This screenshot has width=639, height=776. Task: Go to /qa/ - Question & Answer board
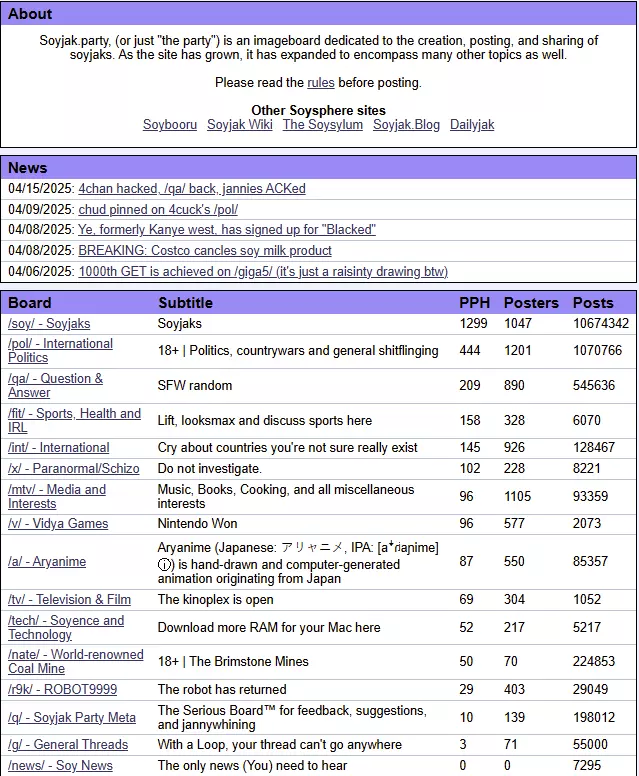click(55, 386)
